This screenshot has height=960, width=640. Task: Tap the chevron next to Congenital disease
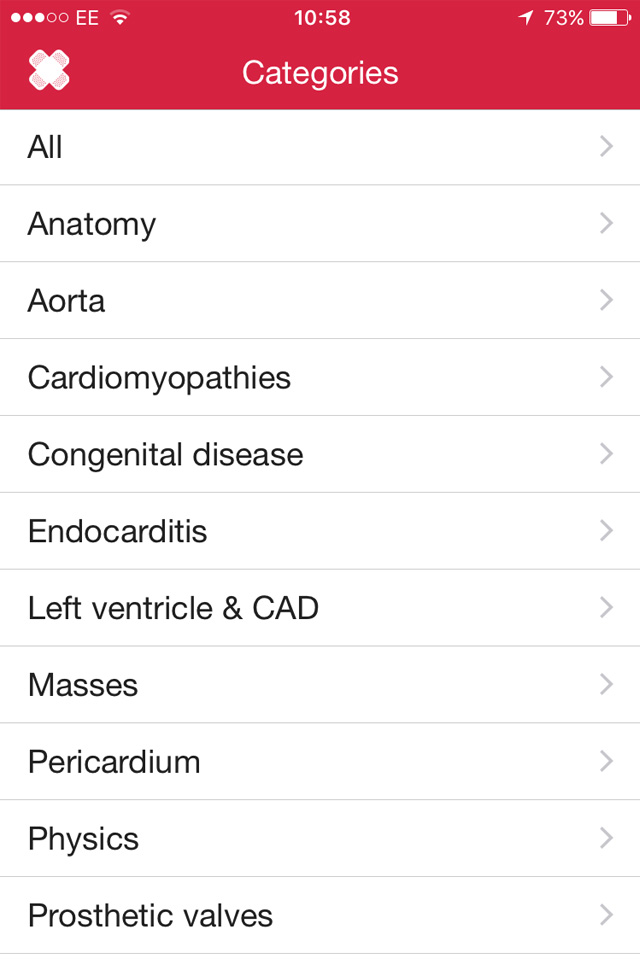point(606,454)
